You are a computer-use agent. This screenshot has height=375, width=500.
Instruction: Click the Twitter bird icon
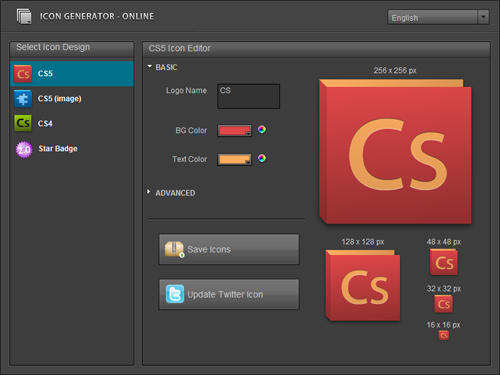pyautogui.click(x=175, y=294)
